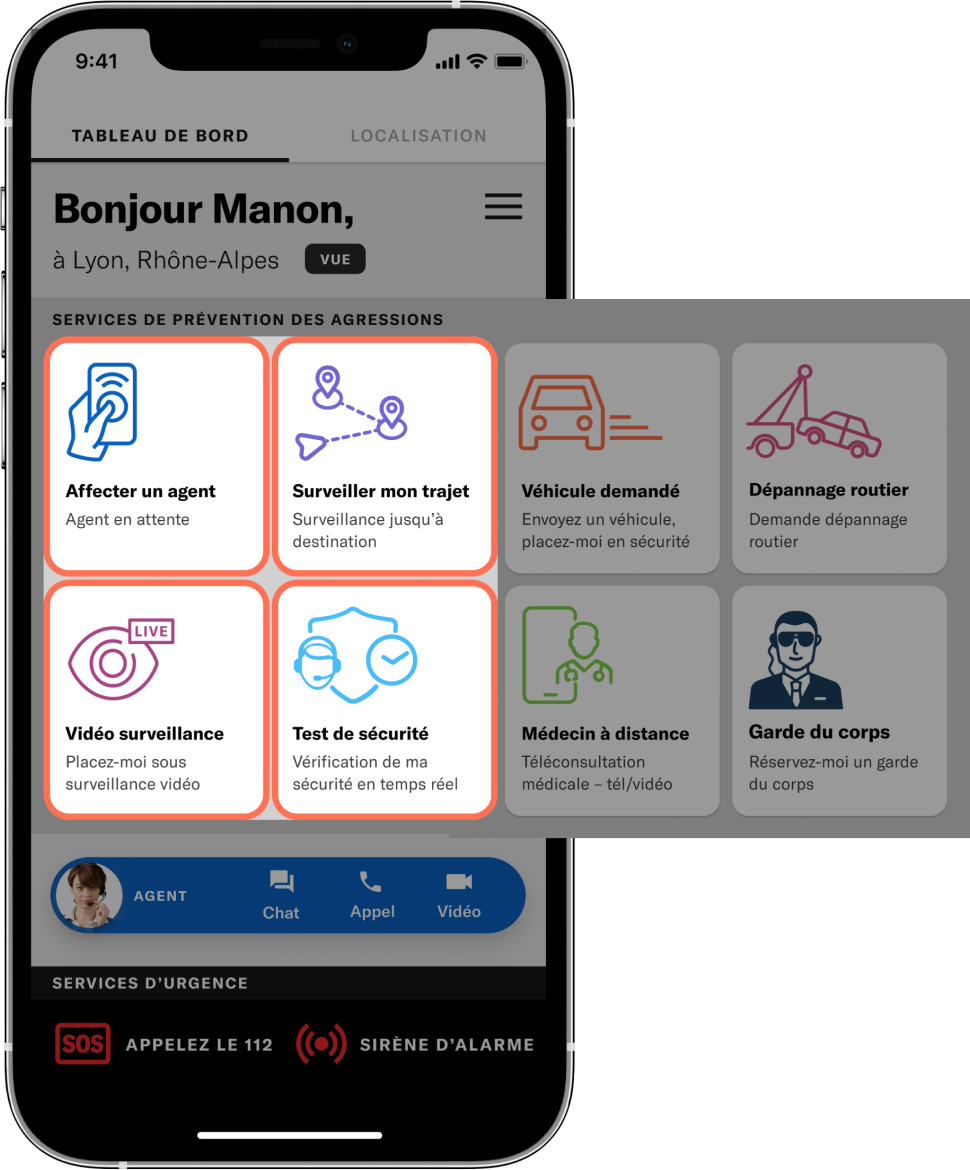Screen dimensions: 970x1170
Task: Start a Chat with the agent
Action: point(281,895)
